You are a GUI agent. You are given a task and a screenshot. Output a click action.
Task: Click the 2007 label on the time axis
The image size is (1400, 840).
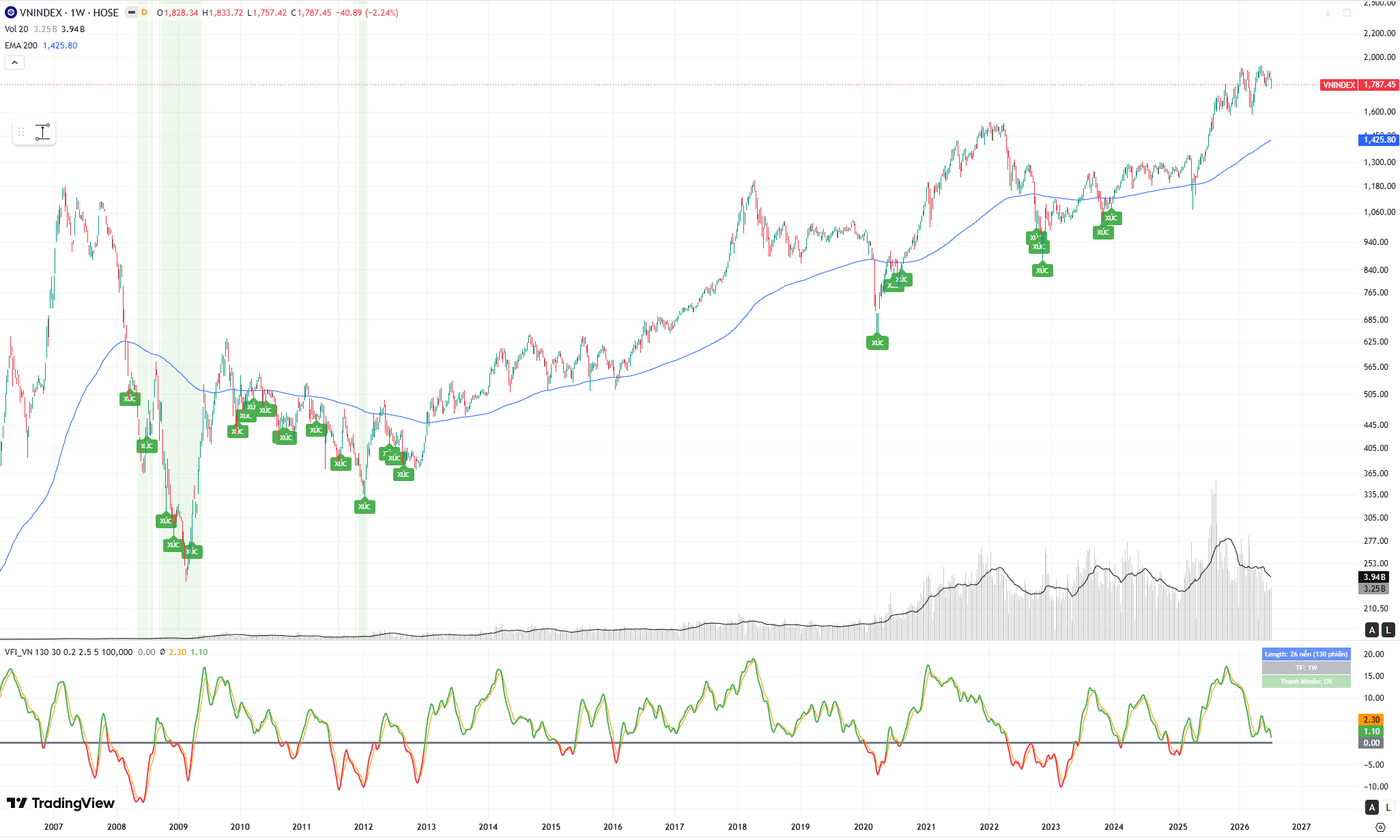54,827
